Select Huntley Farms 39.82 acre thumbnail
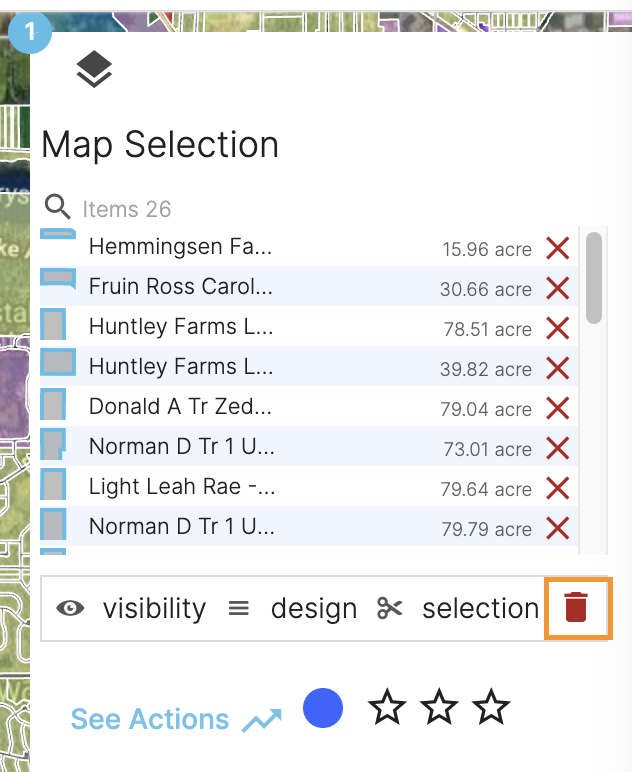632x772 pixels. (x=58, y=362)
